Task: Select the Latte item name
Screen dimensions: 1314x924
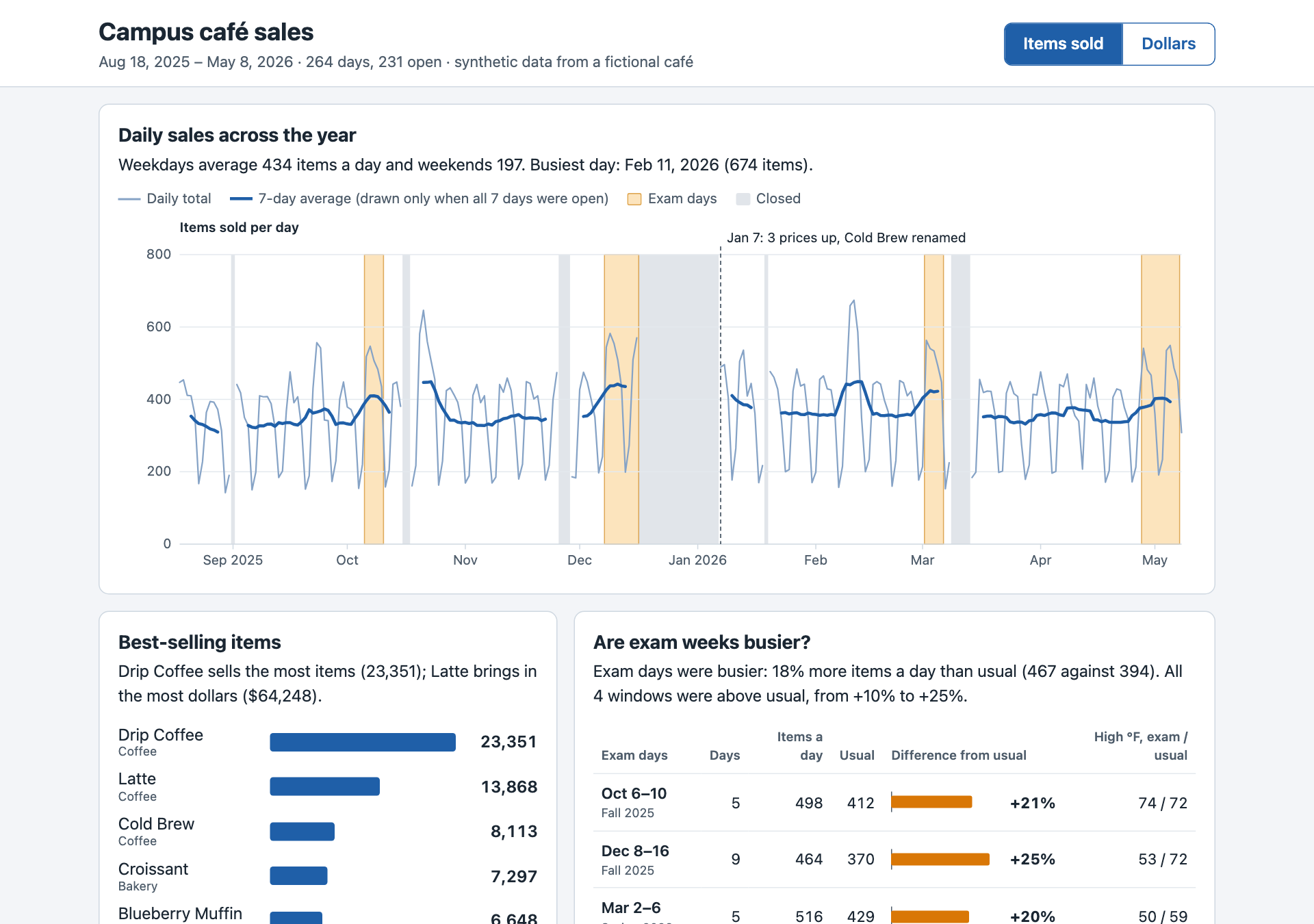Action: pos(137,779)
